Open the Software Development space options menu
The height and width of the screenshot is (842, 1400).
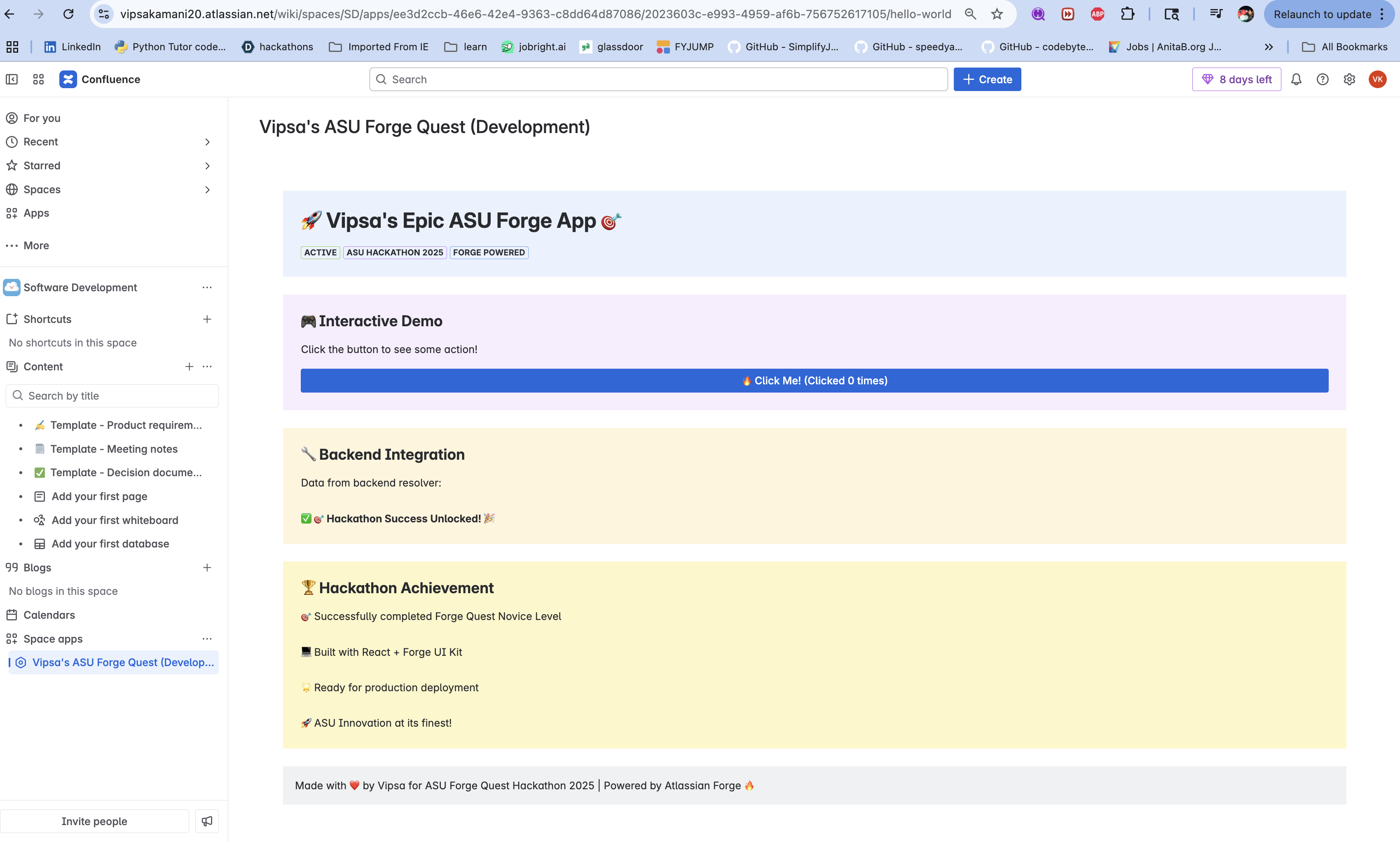(x=206, y=287)
